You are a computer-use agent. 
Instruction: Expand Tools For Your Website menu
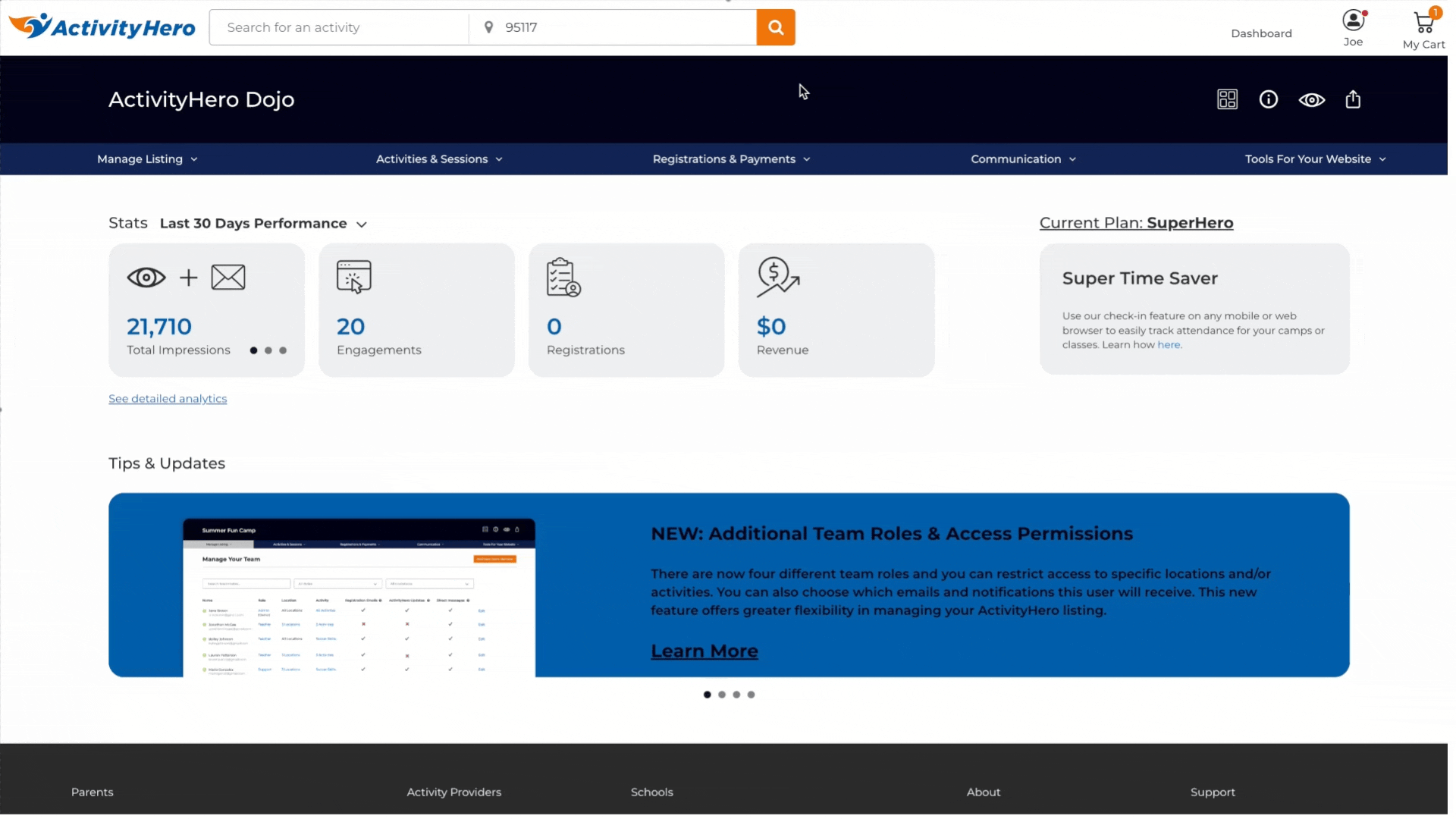[x=1315, y=159]
